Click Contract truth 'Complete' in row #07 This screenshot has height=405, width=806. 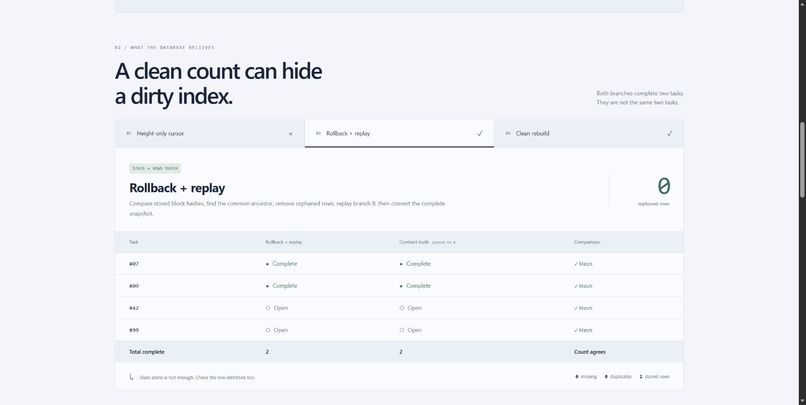click(x=415, y=264)
